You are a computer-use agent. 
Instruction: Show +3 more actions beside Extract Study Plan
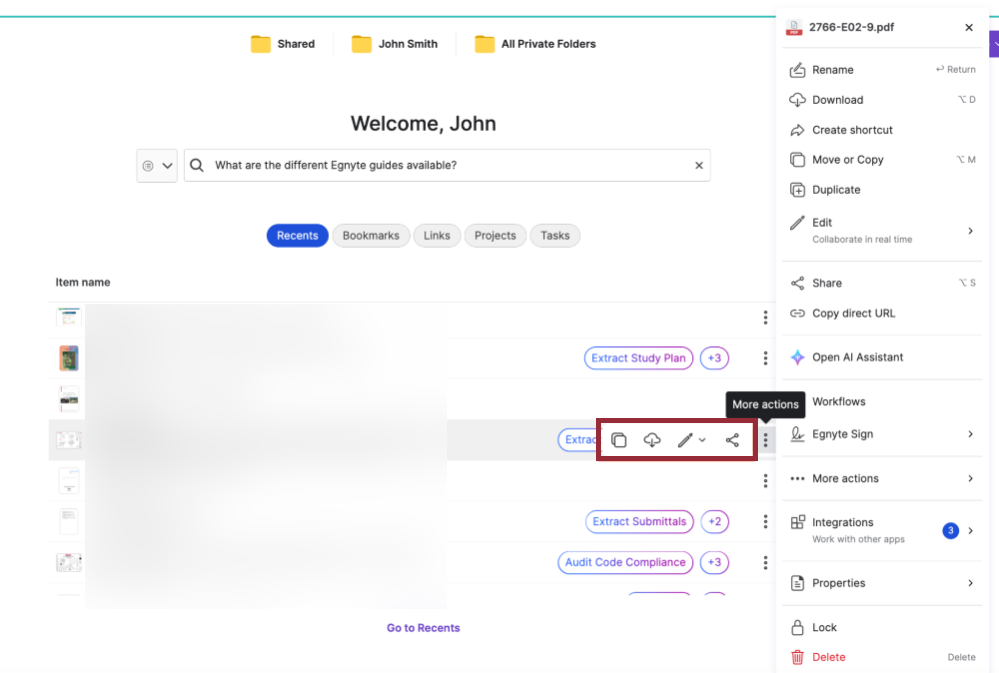tap(714, 358)
